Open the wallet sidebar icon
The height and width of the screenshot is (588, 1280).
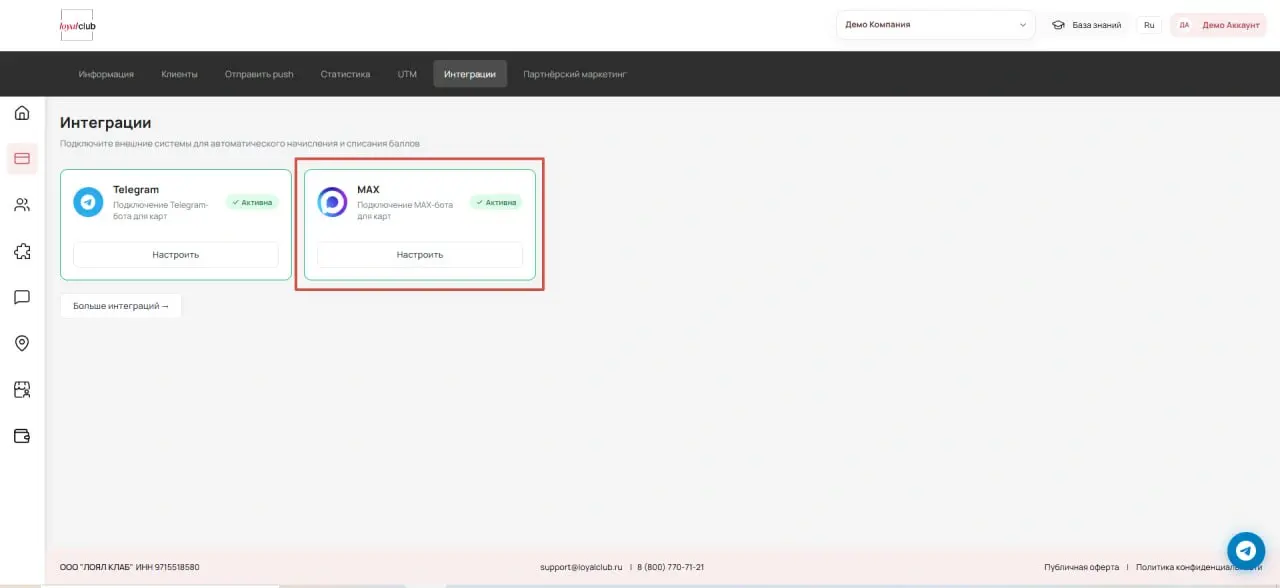[x=22, y=436]
